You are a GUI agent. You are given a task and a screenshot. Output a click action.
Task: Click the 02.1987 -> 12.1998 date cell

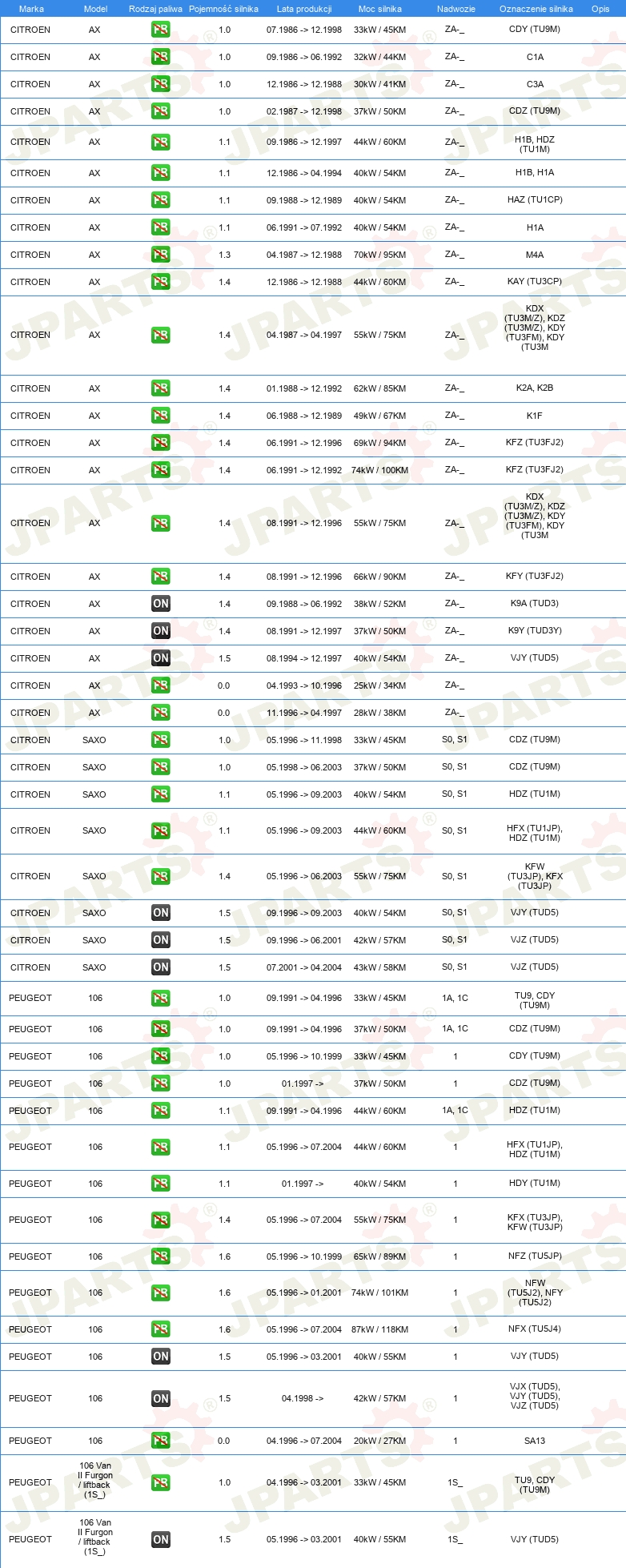point(304,111)
